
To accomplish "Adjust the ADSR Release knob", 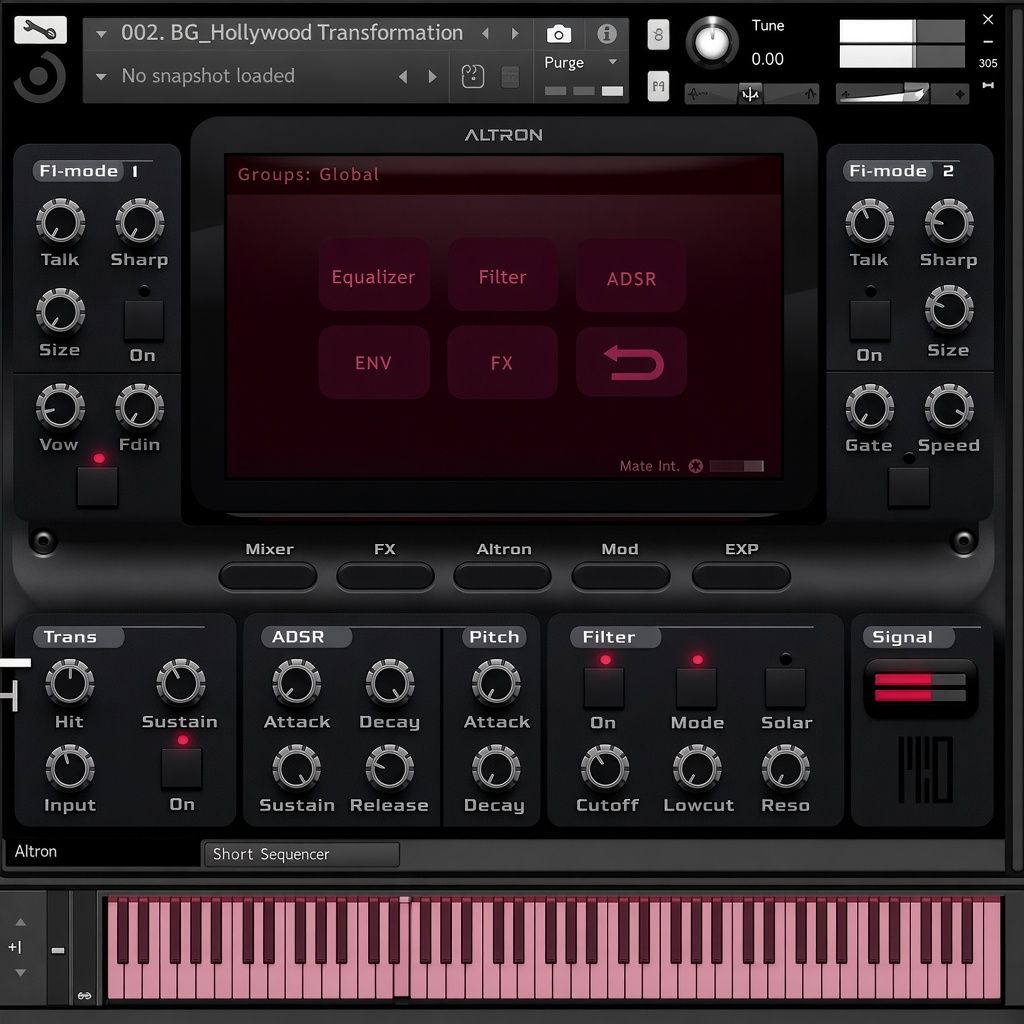I will point(389,769).
